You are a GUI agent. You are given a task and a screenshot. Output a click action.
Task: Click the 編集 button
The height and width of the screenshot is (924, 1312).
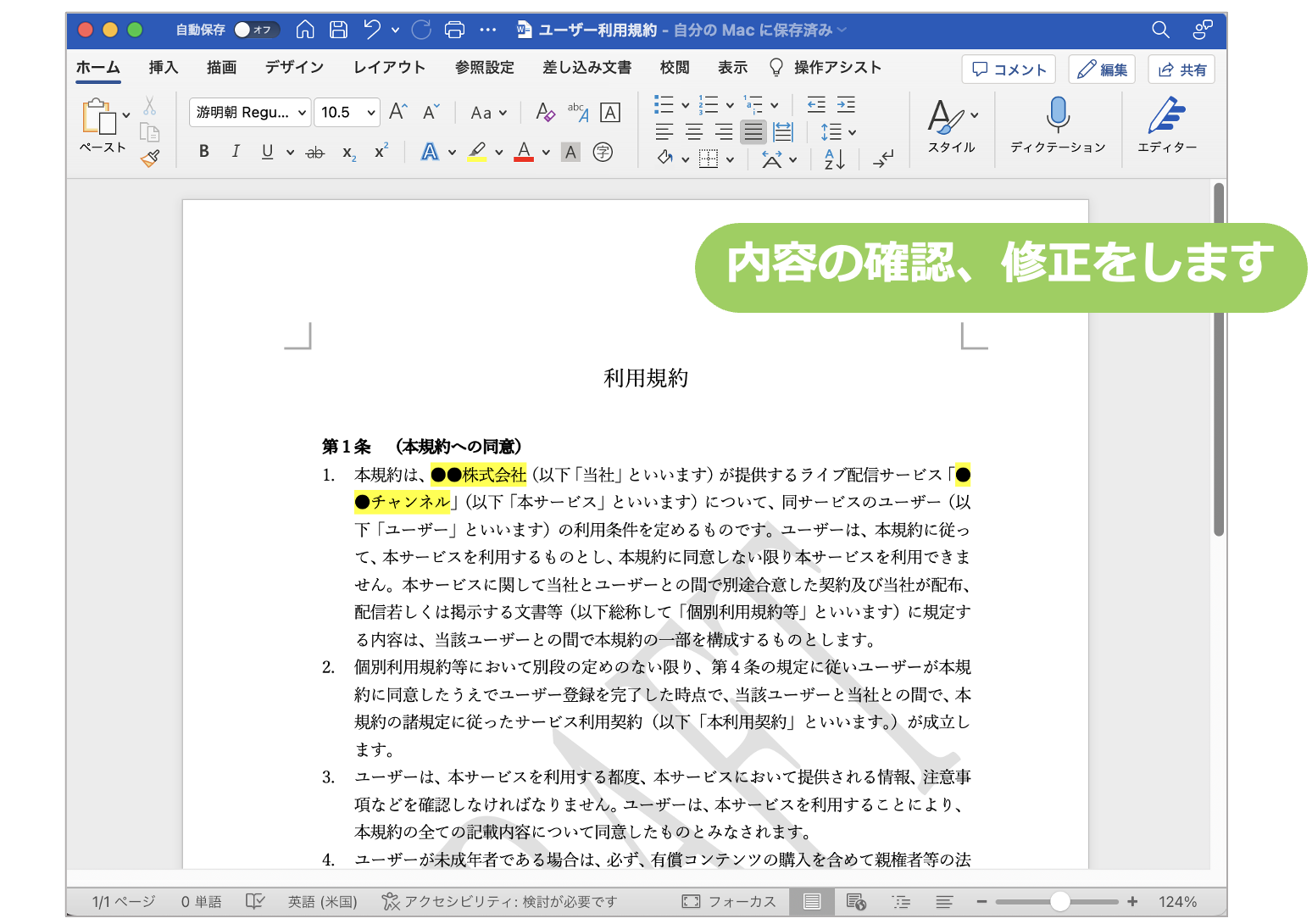coord(1102,70)
